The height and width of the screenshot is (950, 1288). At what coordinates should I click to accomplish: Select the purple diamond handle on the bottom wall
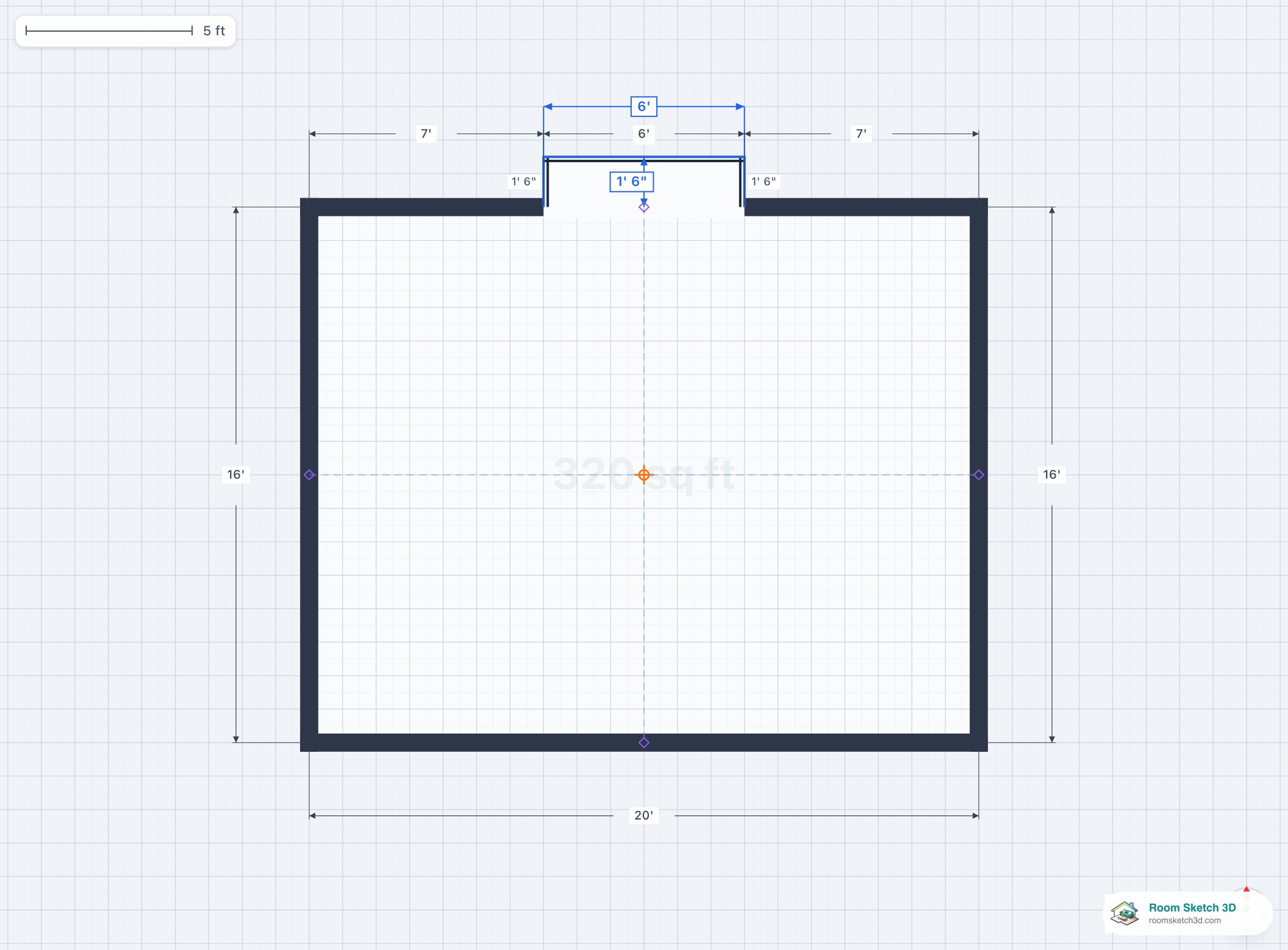point(643,742)
